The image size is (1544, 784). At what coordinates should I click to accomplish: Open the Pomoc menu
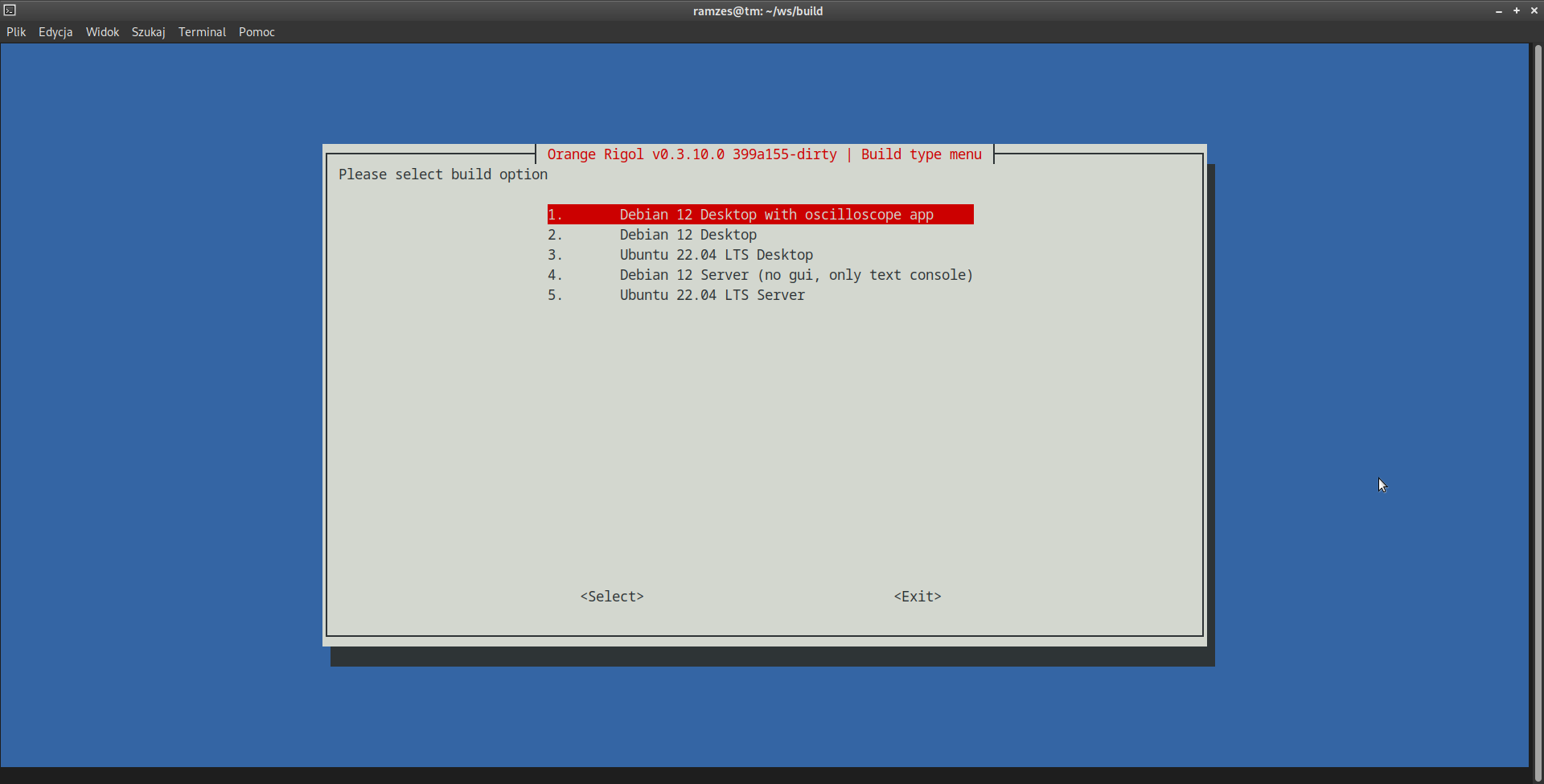pos(257,32)
